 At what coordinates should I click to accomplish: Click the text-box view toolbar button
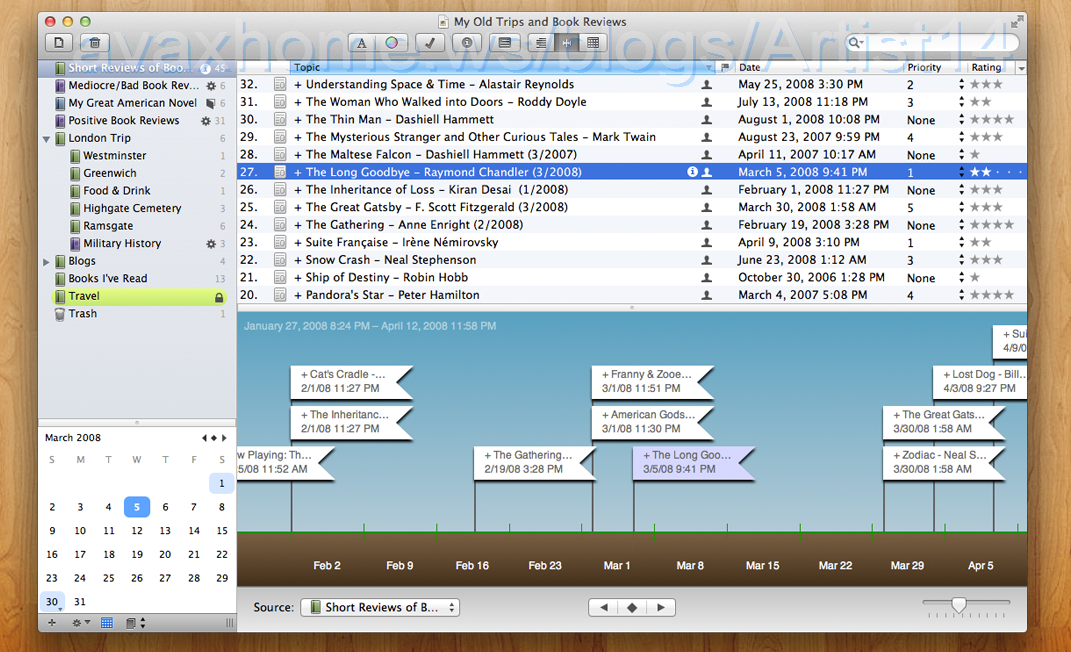(505, 43)
